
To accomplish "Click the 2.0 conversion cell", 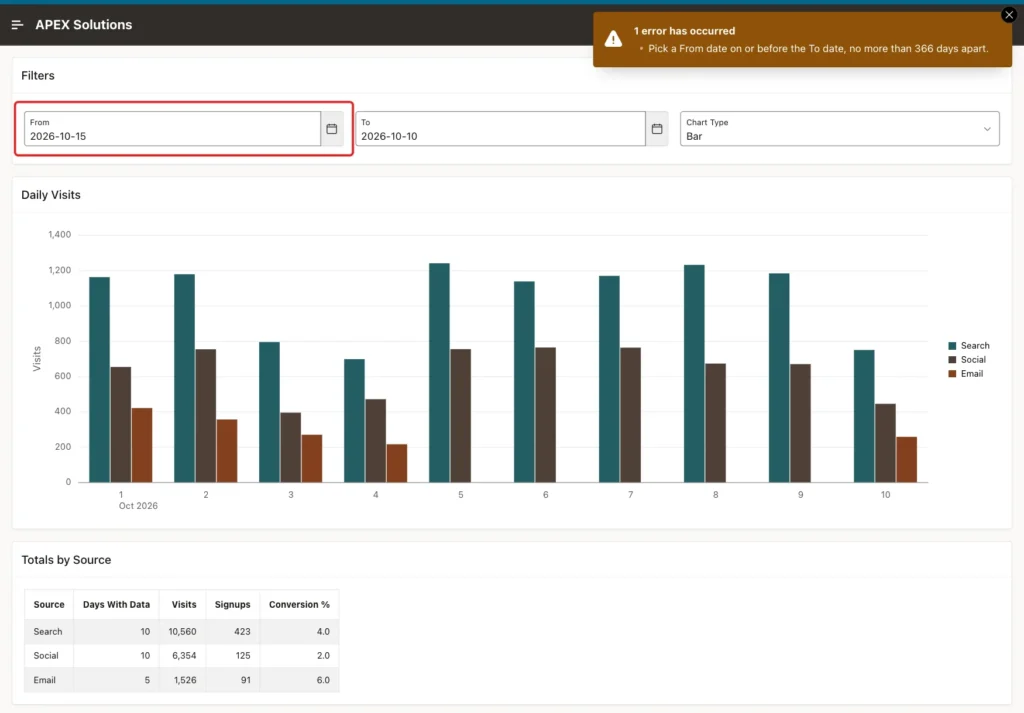I will (300, 656).
